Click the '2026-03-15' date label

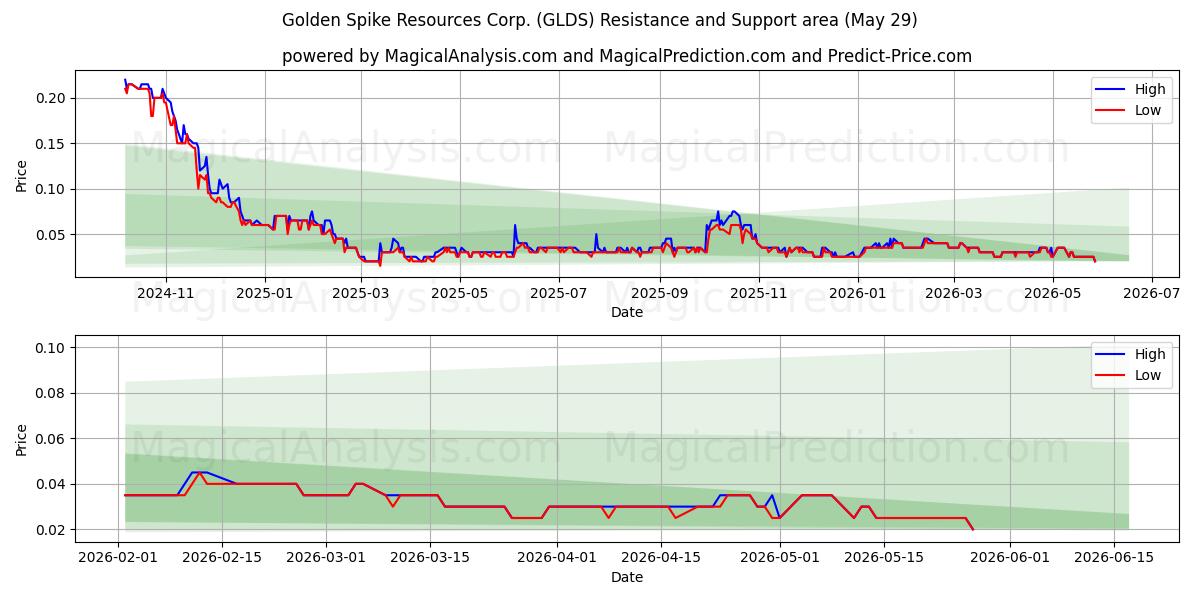[431, 559]
